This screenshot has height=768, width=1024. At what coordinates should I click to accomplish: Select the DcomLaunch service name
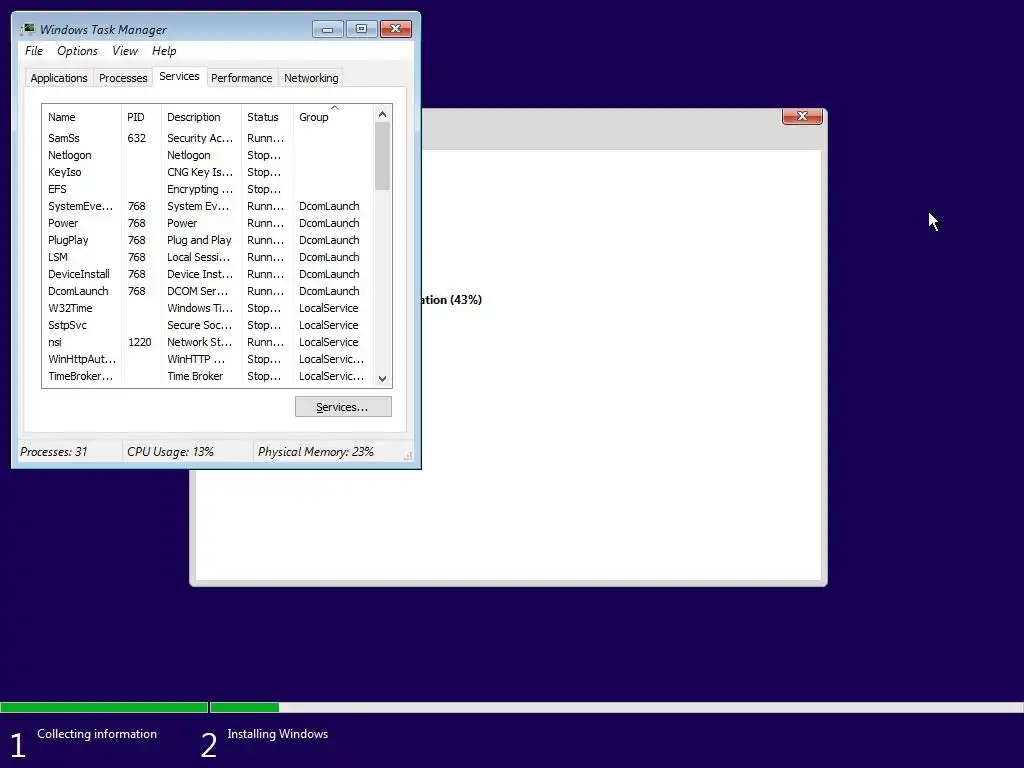(x=78, y=291)
